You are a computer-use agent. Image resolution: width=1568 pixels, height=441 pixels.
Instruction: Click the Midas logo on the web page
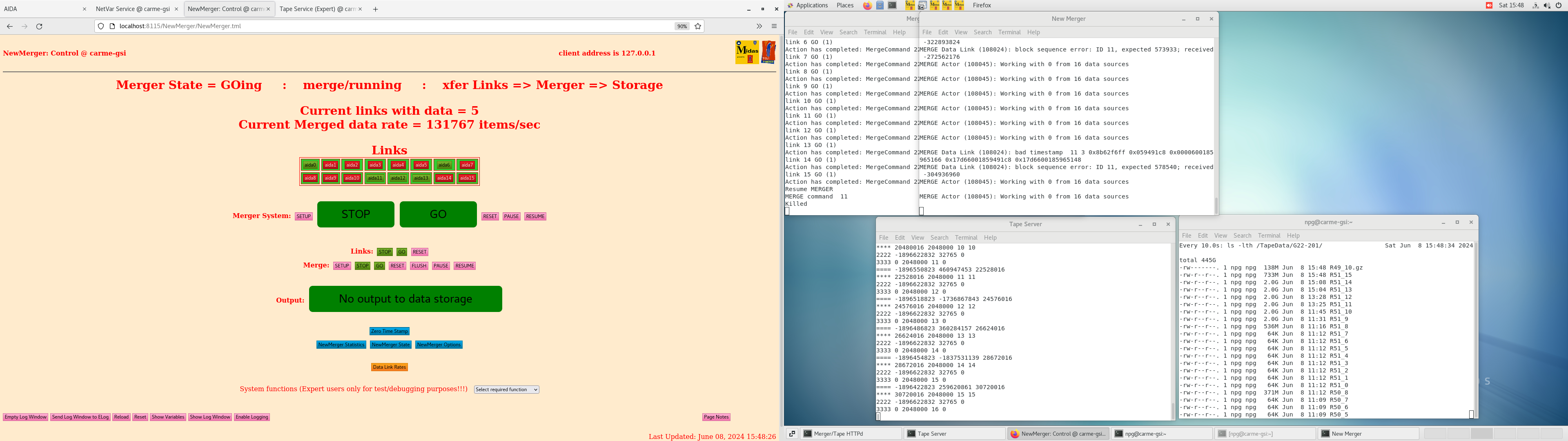click(x=747, y=52)
